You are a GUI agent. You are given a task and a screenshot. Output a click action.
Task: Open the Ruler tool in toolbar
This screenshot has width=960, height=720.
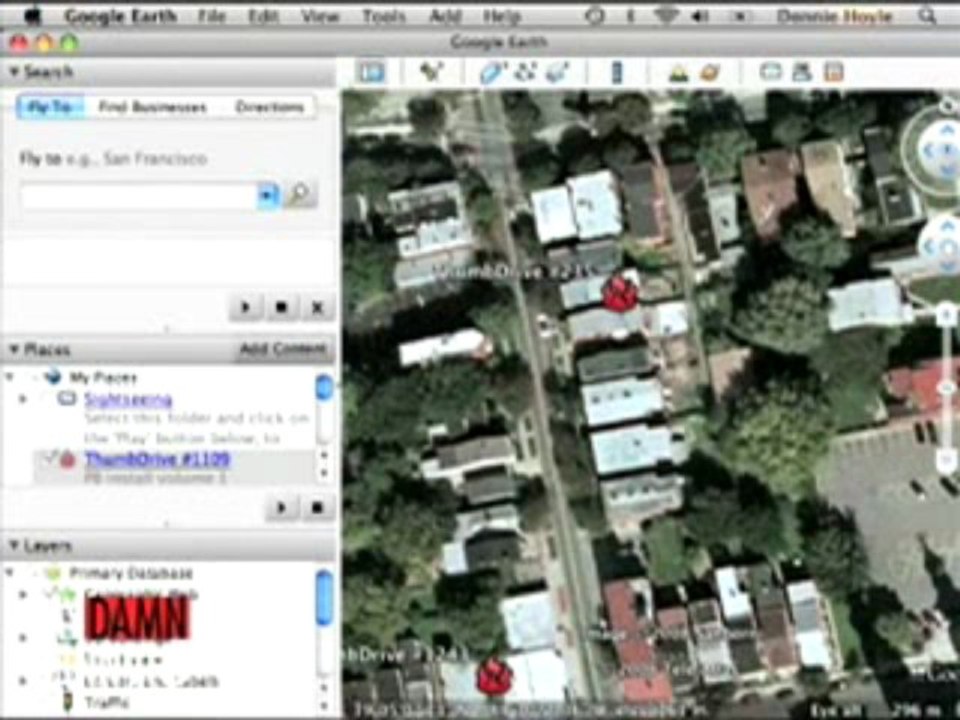pyautogui.click(x=617, y=72)
